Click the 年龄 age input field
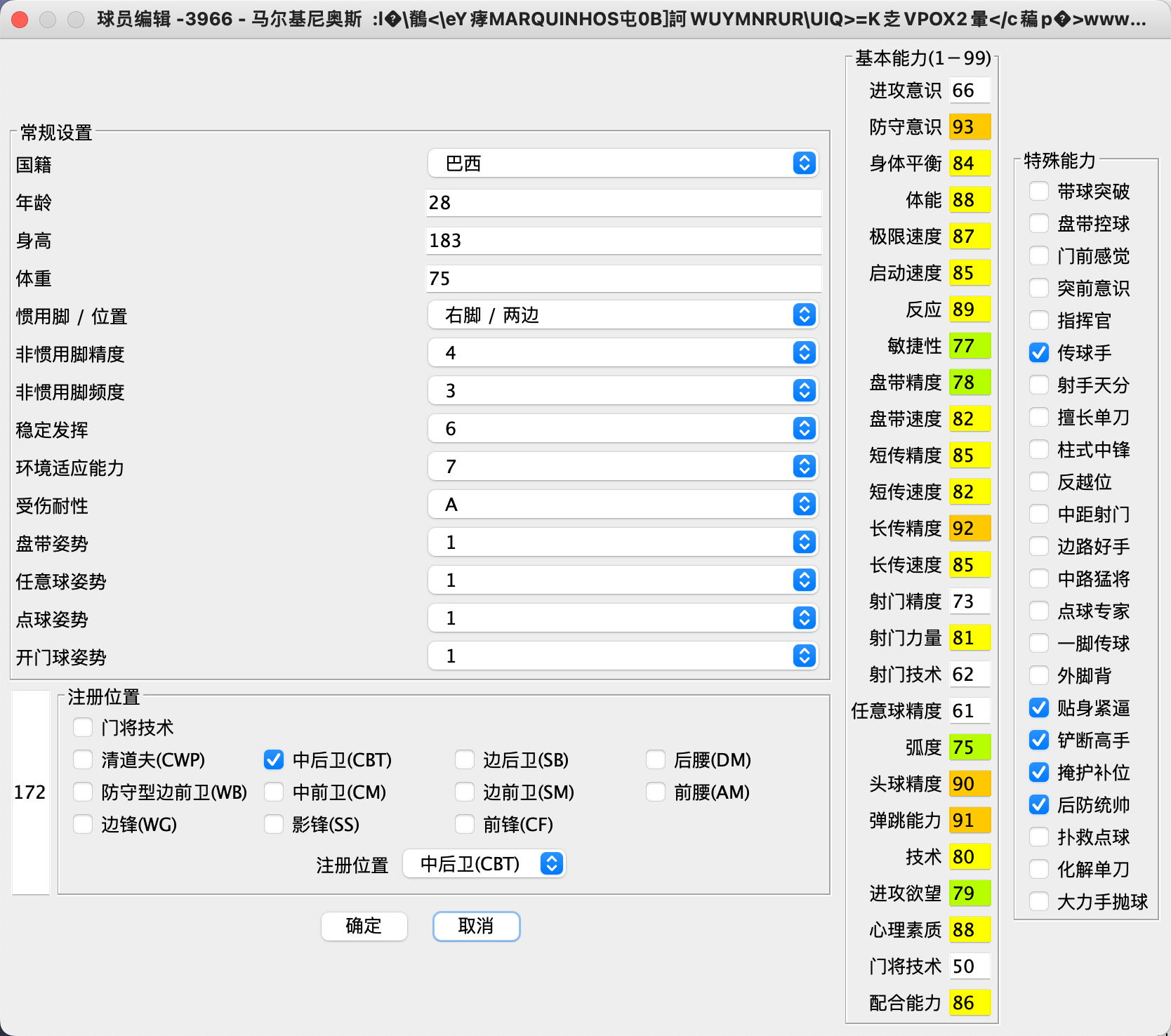1171x1036 pixels. pos(623,203)
